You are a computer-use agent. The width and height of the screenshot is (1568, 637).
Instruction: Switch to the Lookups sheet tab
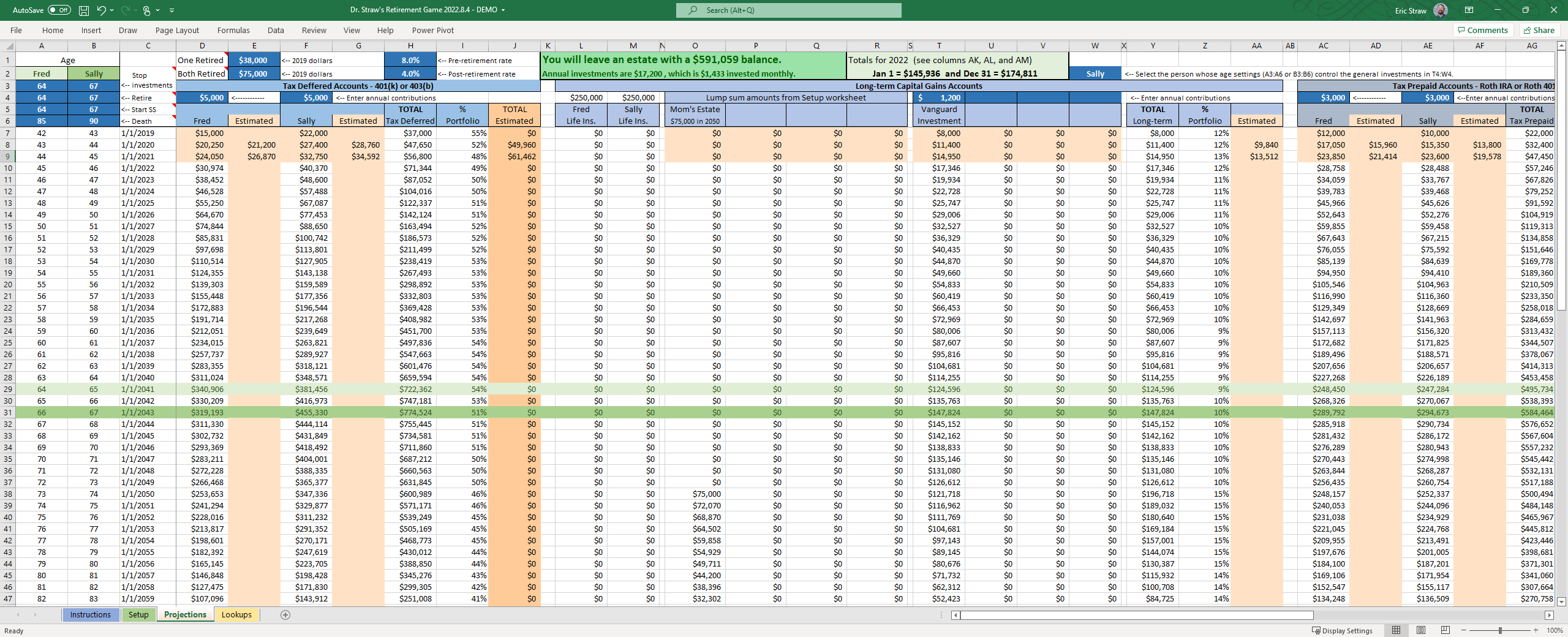coord(236,615)
